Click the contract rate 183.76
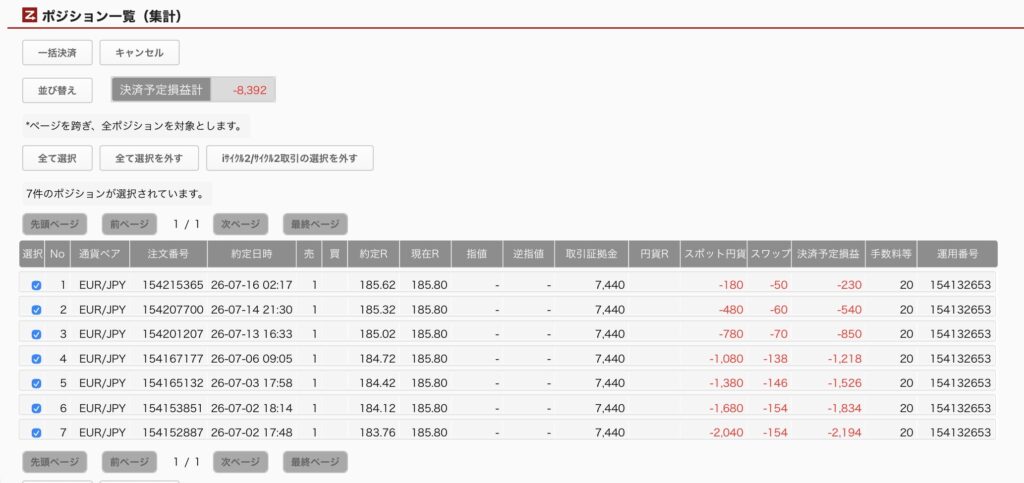 (x=378, y=433)
